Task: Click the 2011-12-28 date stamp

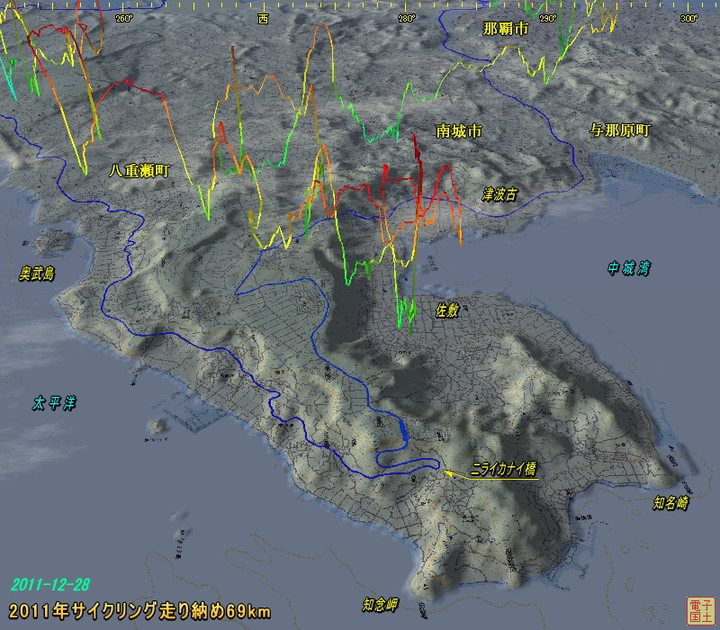Action: click(x=48, y=584)
